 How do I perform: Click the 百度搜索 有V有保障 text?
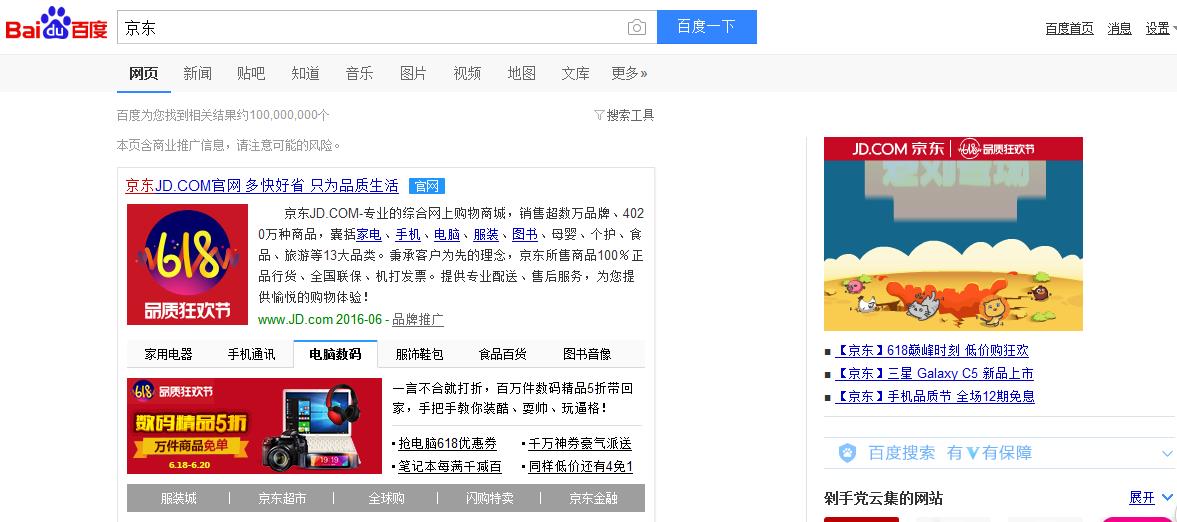click(x=950, y=453)
